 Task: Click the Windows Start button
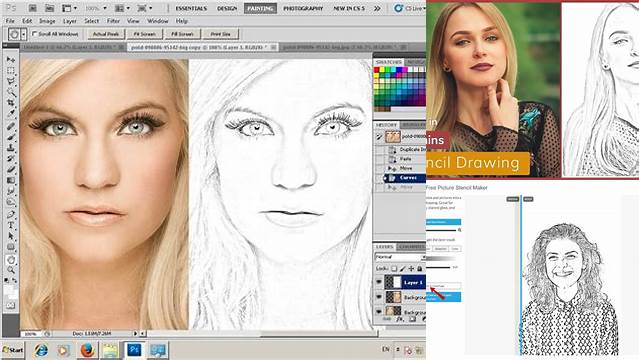point(13,350)
